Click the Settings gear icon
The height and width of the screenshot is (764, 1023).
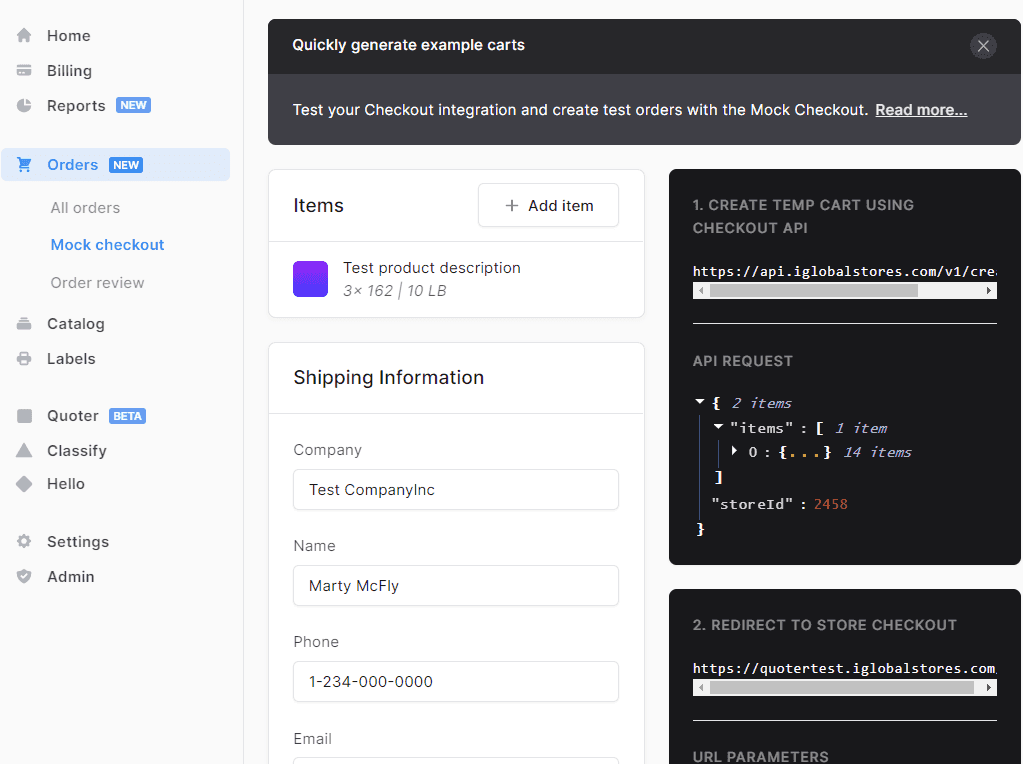[24, 542]
